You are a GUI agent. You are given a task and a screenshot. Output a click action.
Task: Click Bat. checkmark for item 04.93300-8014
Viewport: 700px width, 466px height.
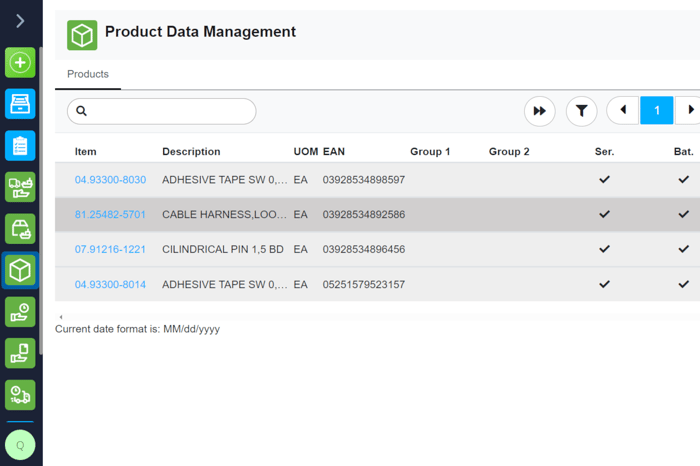point(683,284)
